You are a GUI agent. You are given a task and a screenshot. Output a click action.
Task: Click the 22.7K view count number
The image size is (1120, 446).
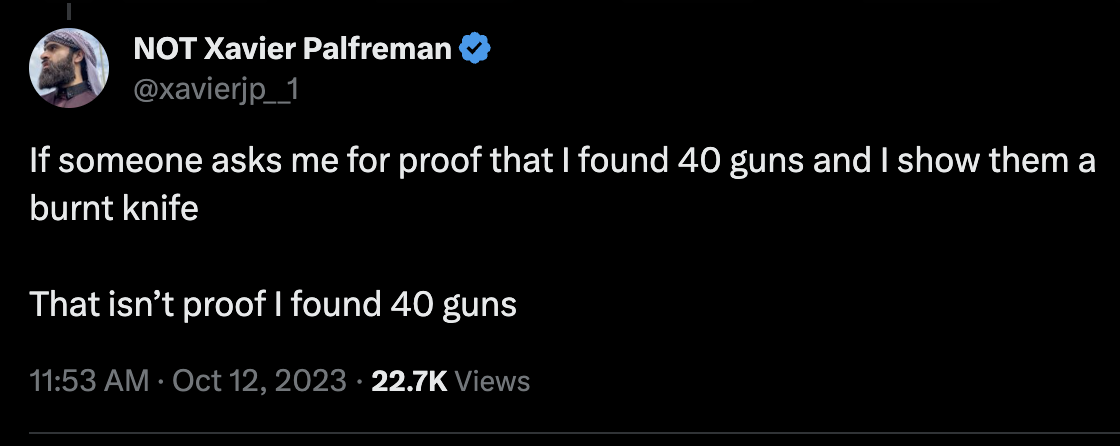coord(409,381)
